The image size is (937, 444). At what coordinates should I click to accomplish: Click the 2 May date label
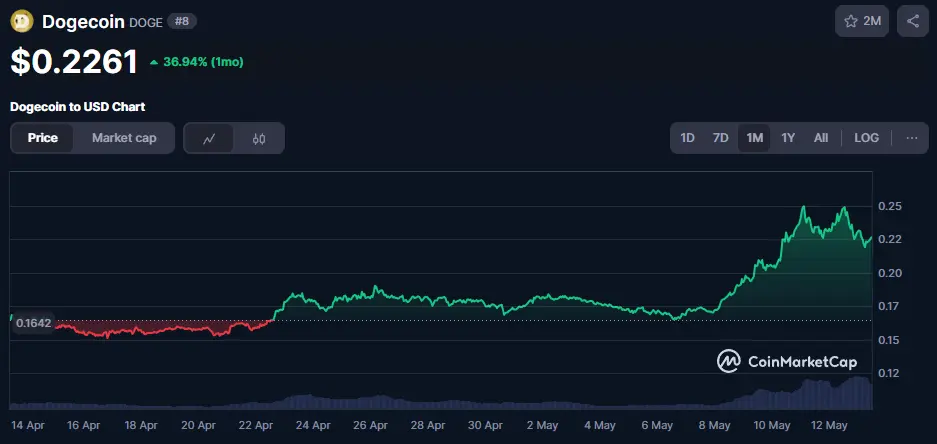(543, 425)
